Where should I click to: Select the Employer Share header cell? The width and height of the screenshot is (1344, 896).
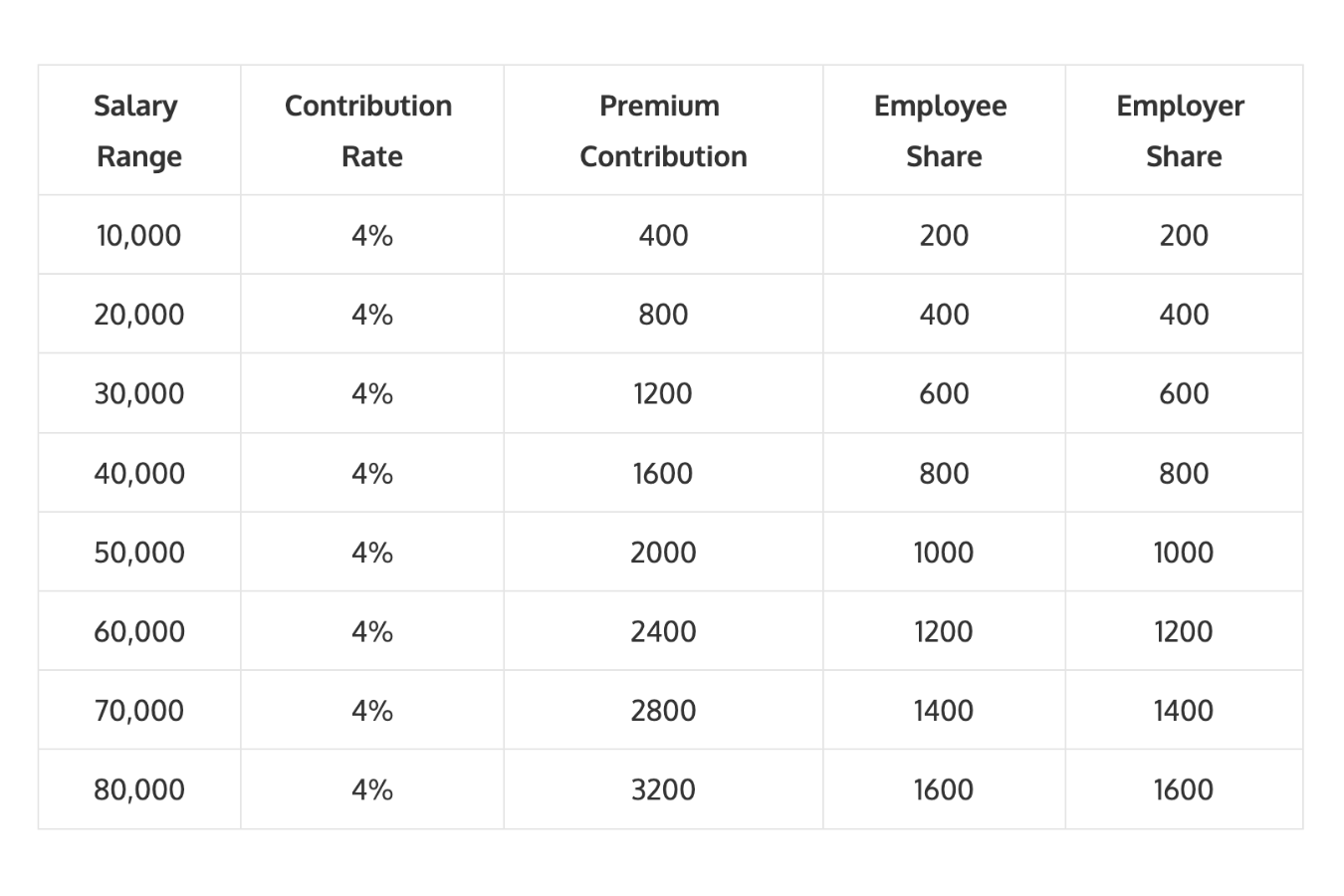click(x=1183, y=130)
